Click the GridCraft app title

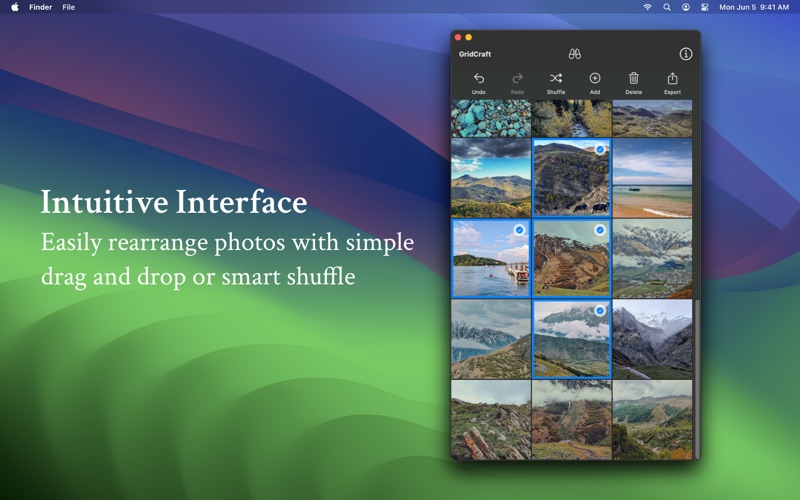pyautogui.click(x=474, y=54)
